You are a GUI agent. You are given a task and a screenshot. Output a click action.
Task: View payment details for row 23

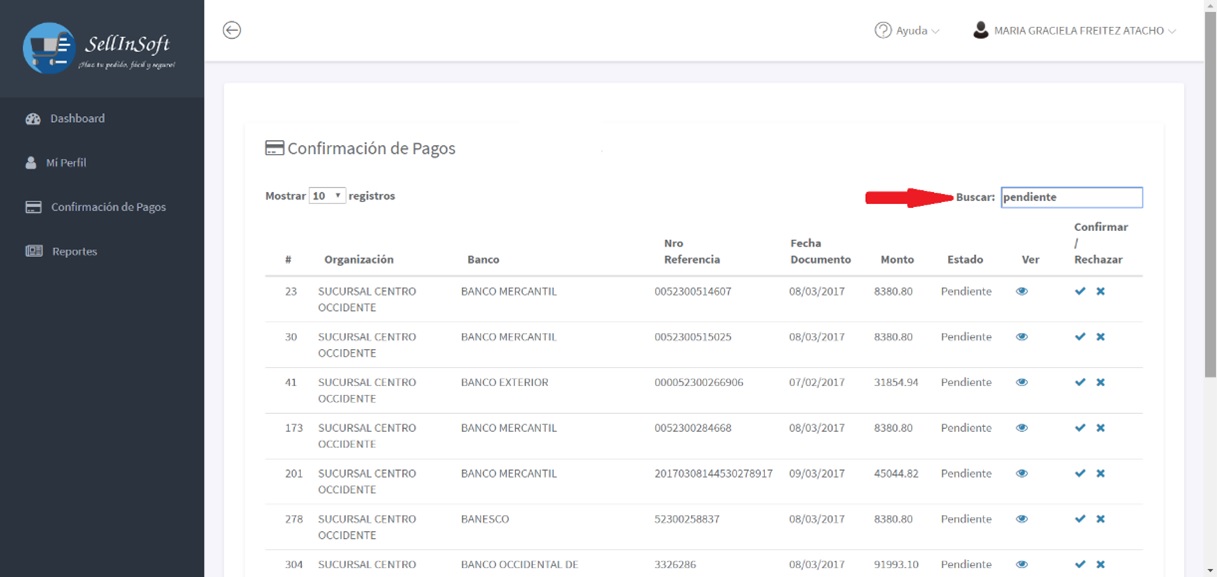click(x=1022, y=291)
